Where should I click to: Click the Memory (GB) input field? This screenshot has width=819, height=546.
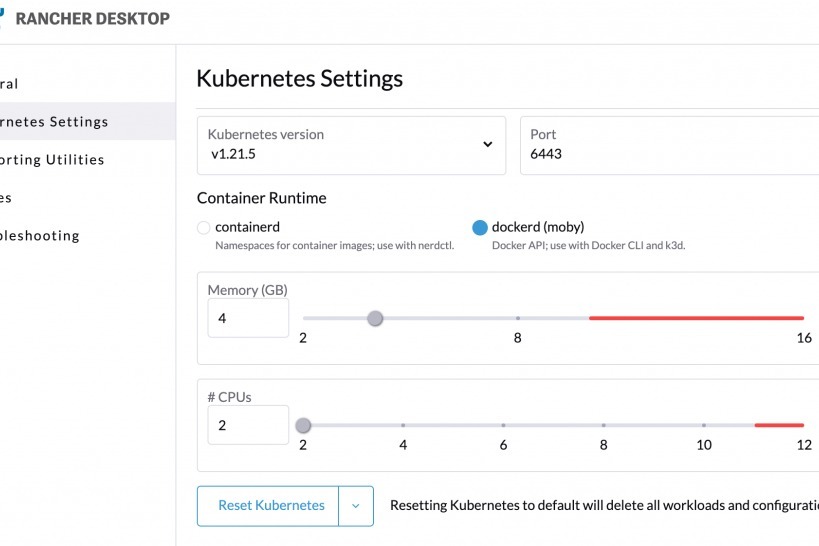(248, 318)
